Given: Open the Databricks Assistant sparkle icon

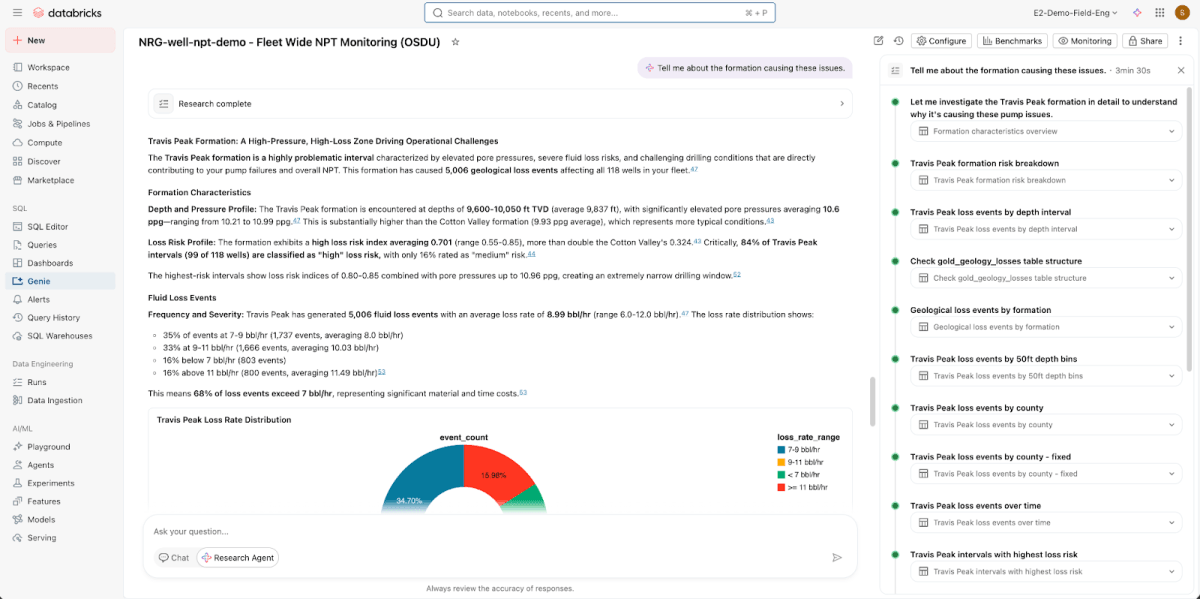Looking at the screenshot, I should 1137,13.
